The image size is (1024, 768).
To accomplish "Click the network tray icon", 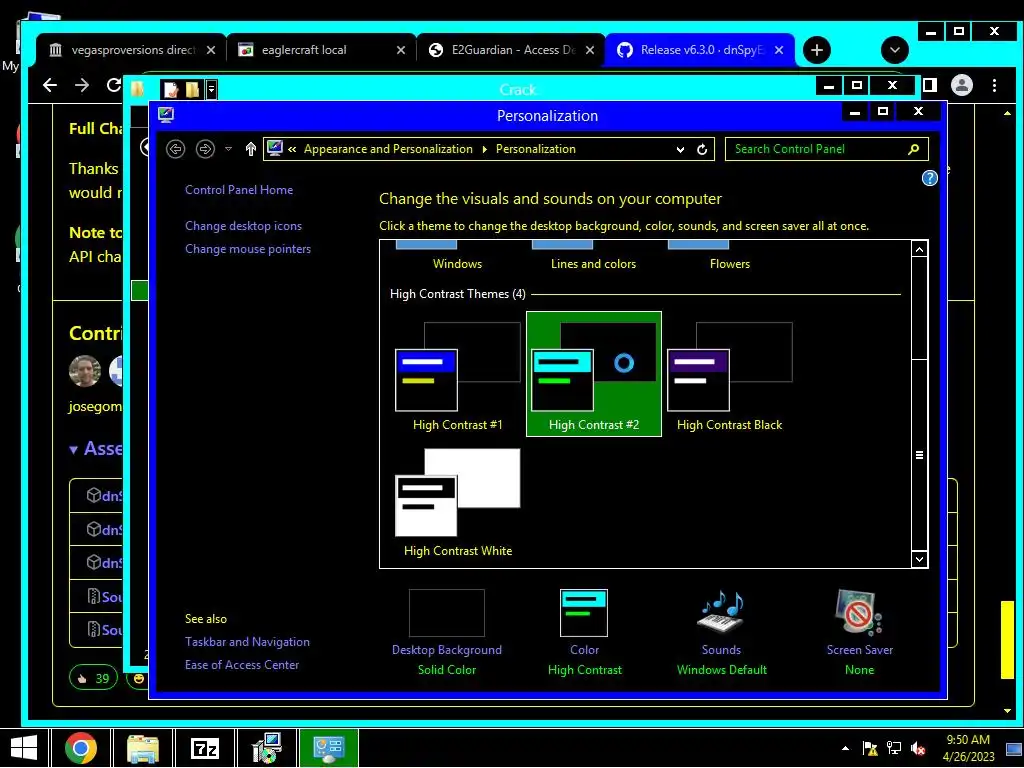I will (893, 748).
